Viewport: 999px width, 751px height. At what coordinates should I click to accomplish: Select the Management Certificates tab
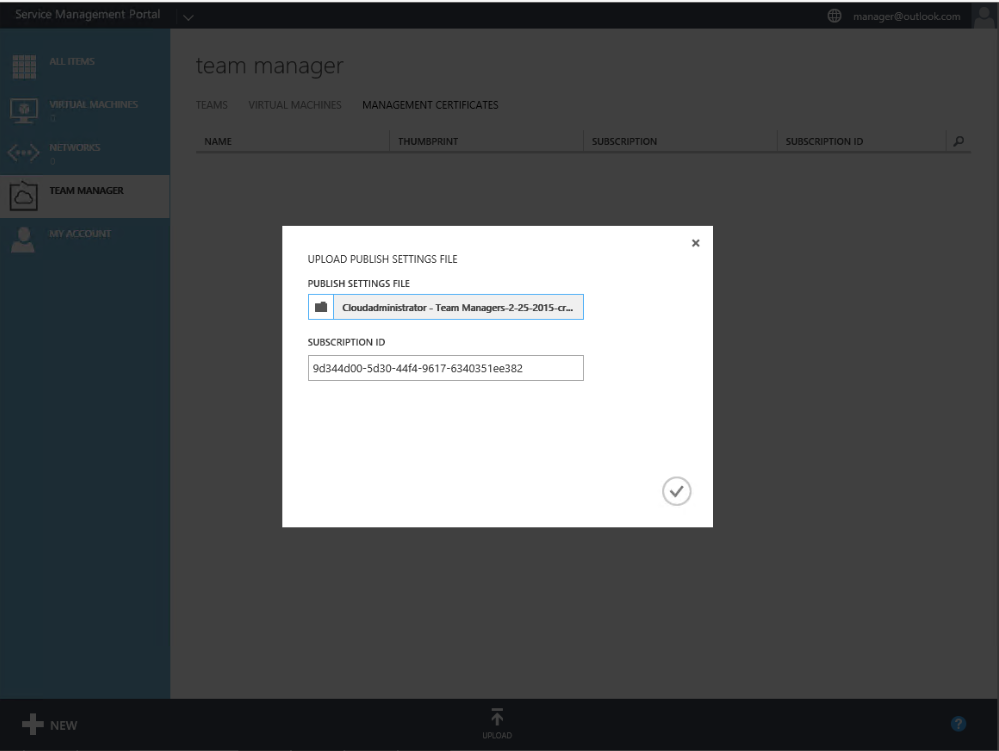430,105
